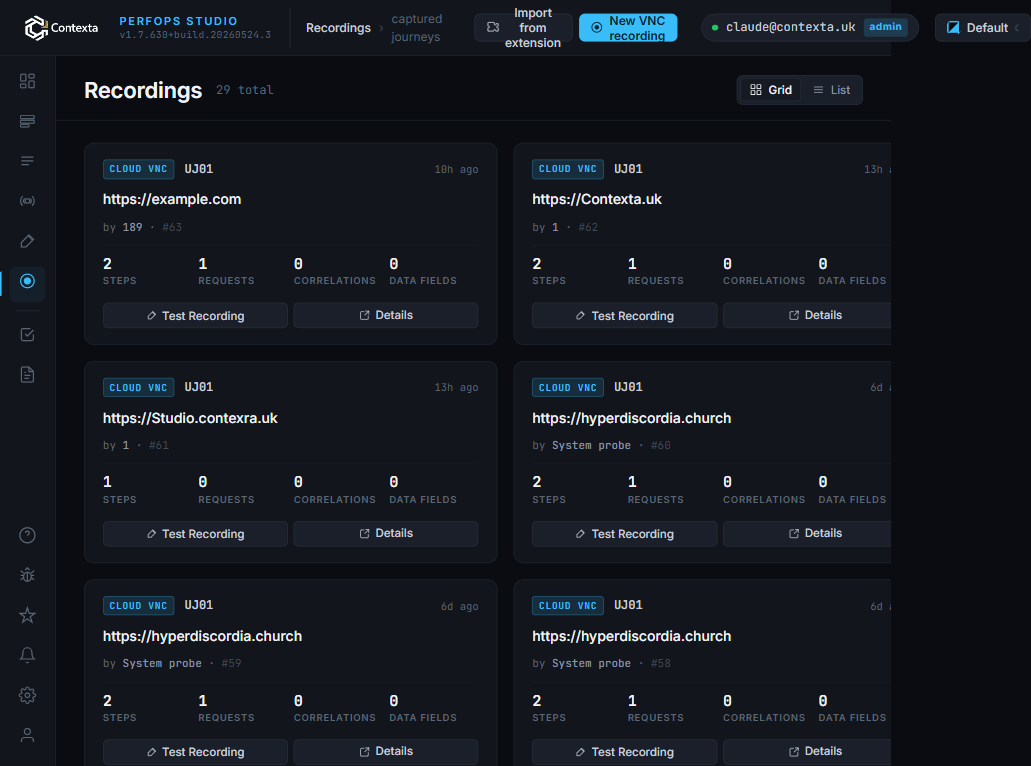The height and width of the screenshot is (766, 1031).
Task: Click '10h ago' timestamp on example.com card
Action: [x=456, y=170]
